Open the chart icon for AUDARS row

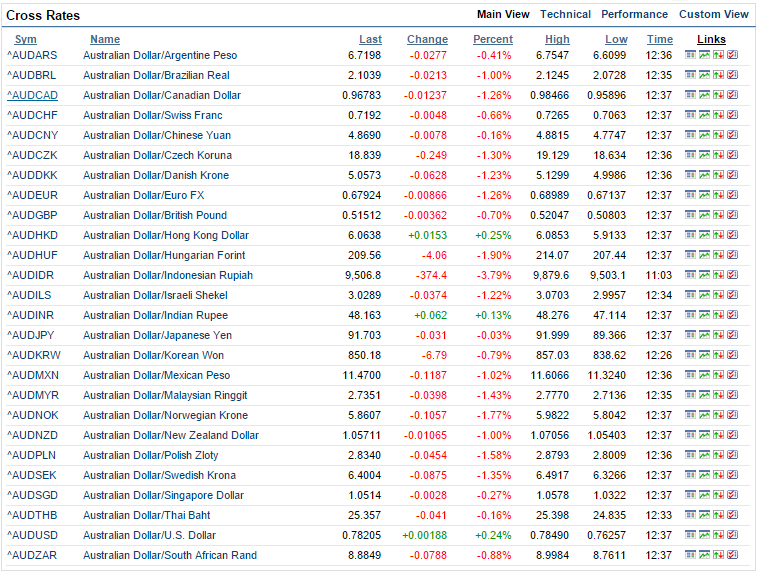[705, 55]
